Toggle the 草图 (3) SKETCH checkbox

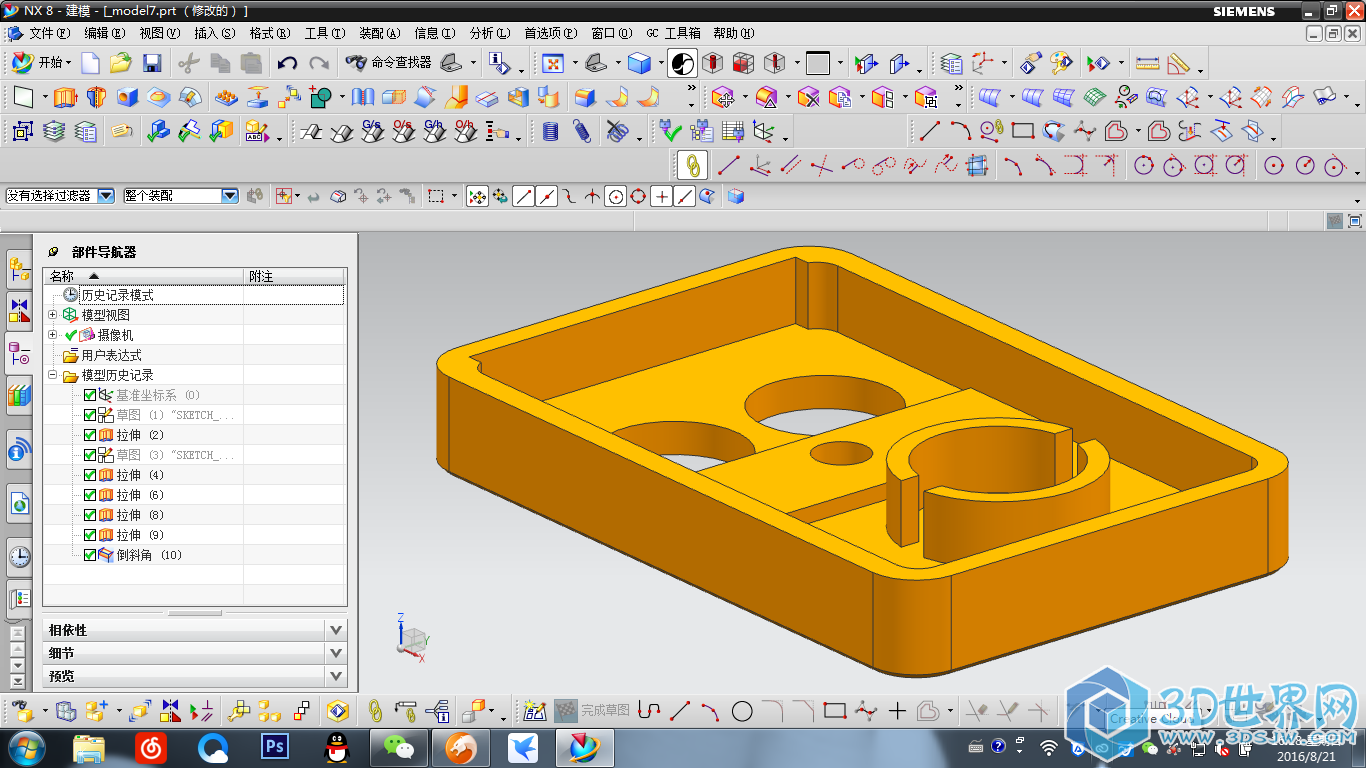click(90, 455)
